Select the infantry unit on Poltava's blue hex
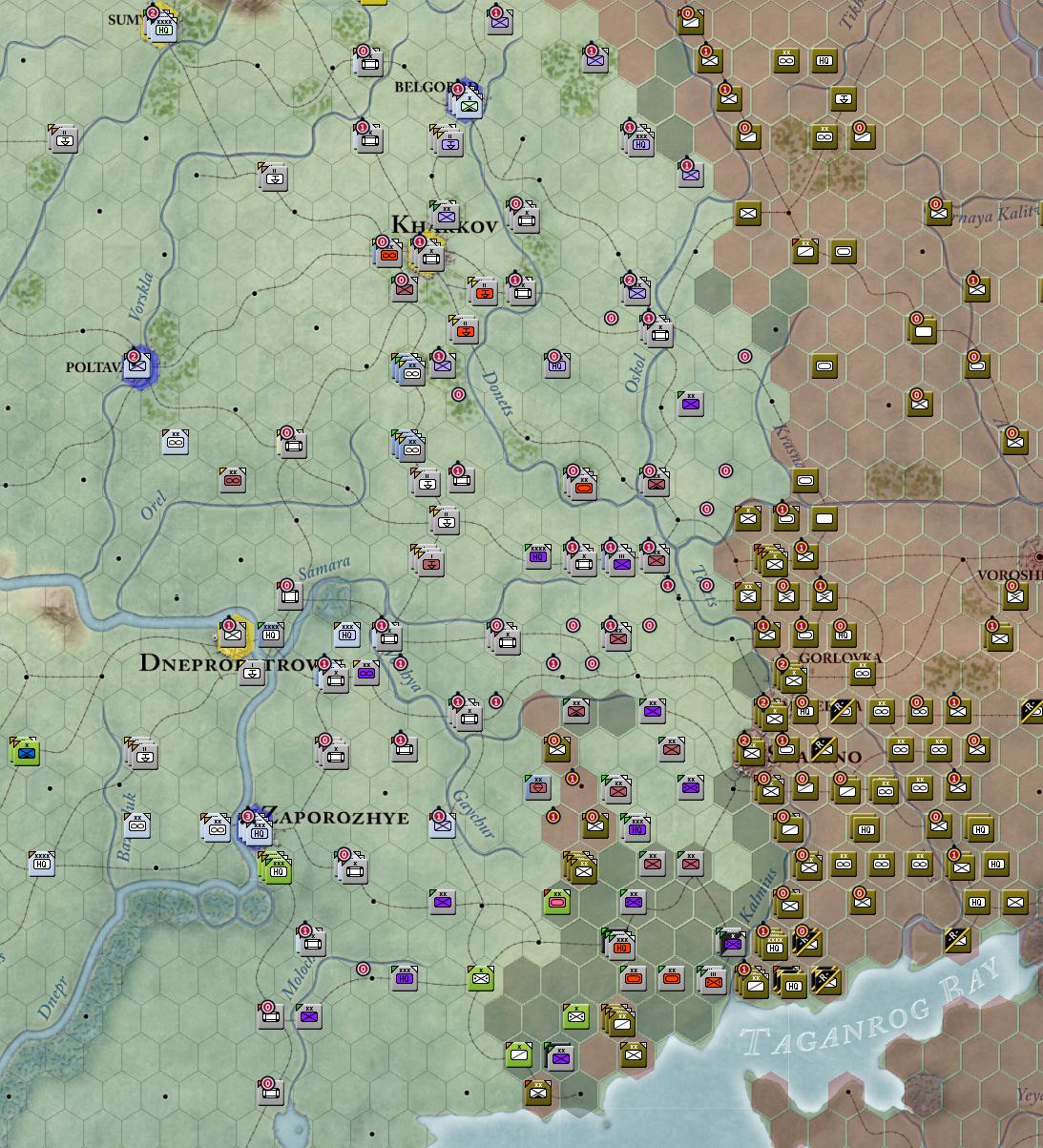 click(x=138, y=366)
